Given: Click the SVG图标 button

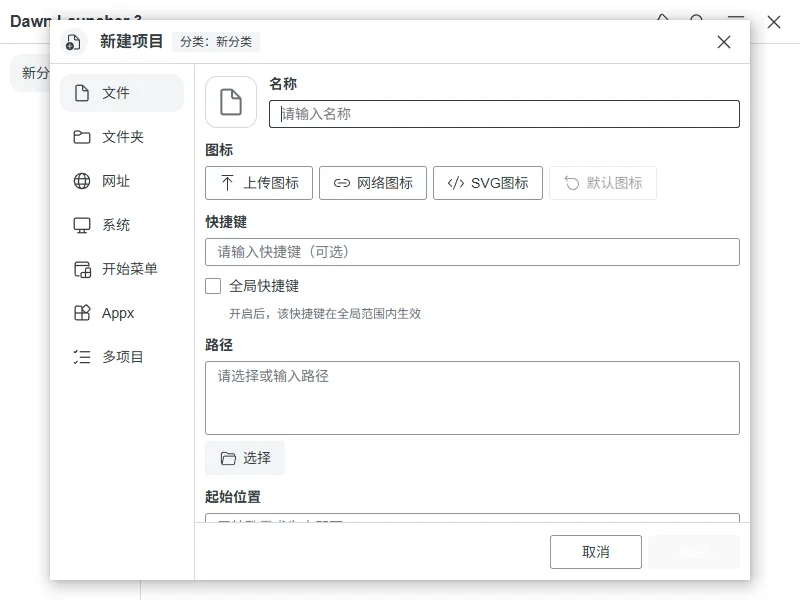Looking at the screenshot, I should coord(488,183).
